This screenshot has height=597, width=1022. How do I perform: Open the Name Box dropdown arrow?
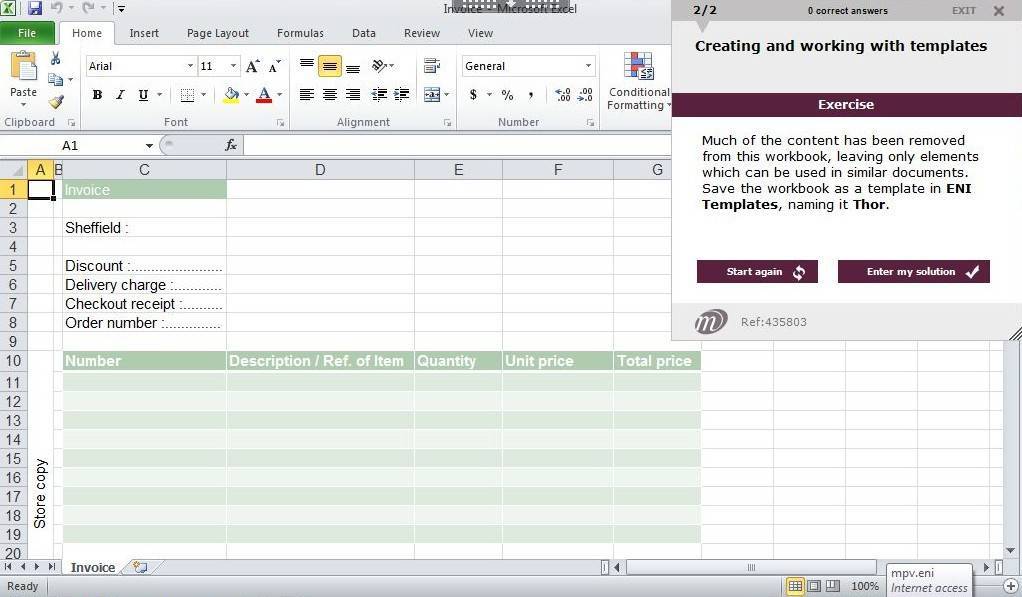pos(149,146)
